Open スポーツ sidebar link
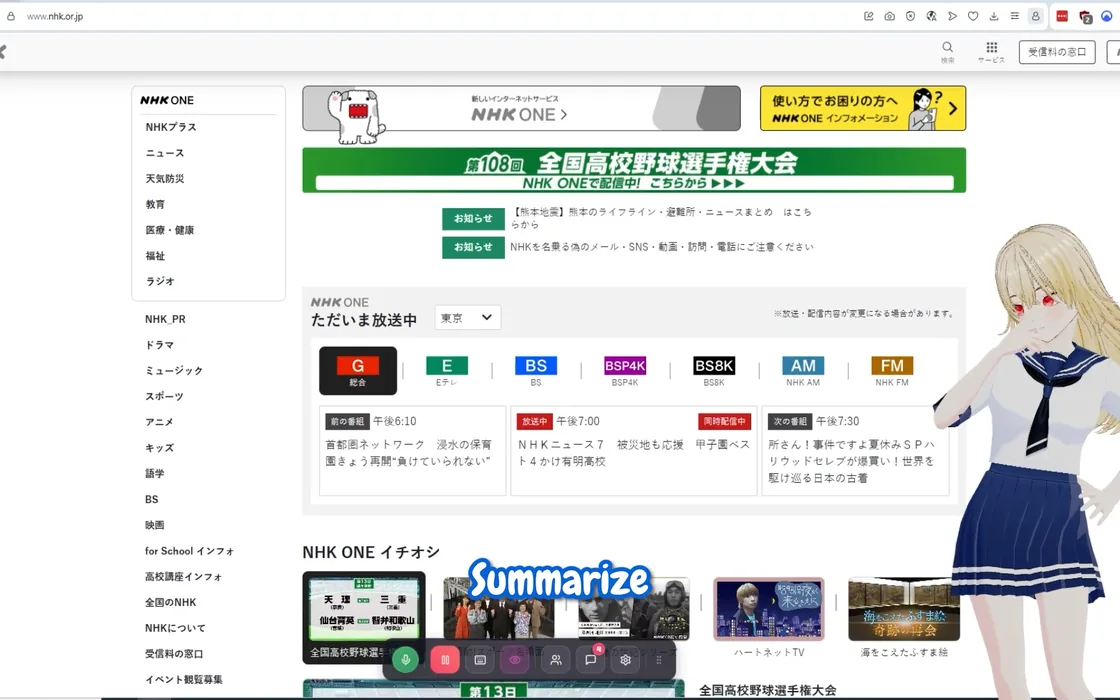This screenshot has height=700, width=1120. pos(164,396)
